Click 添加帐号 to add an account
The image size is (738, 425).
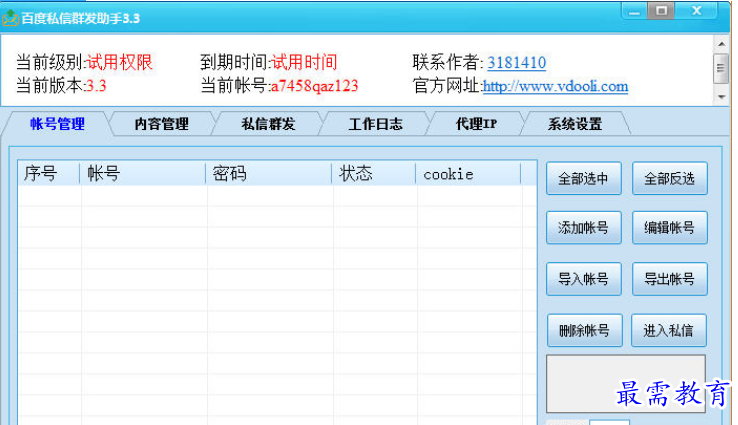584,228
